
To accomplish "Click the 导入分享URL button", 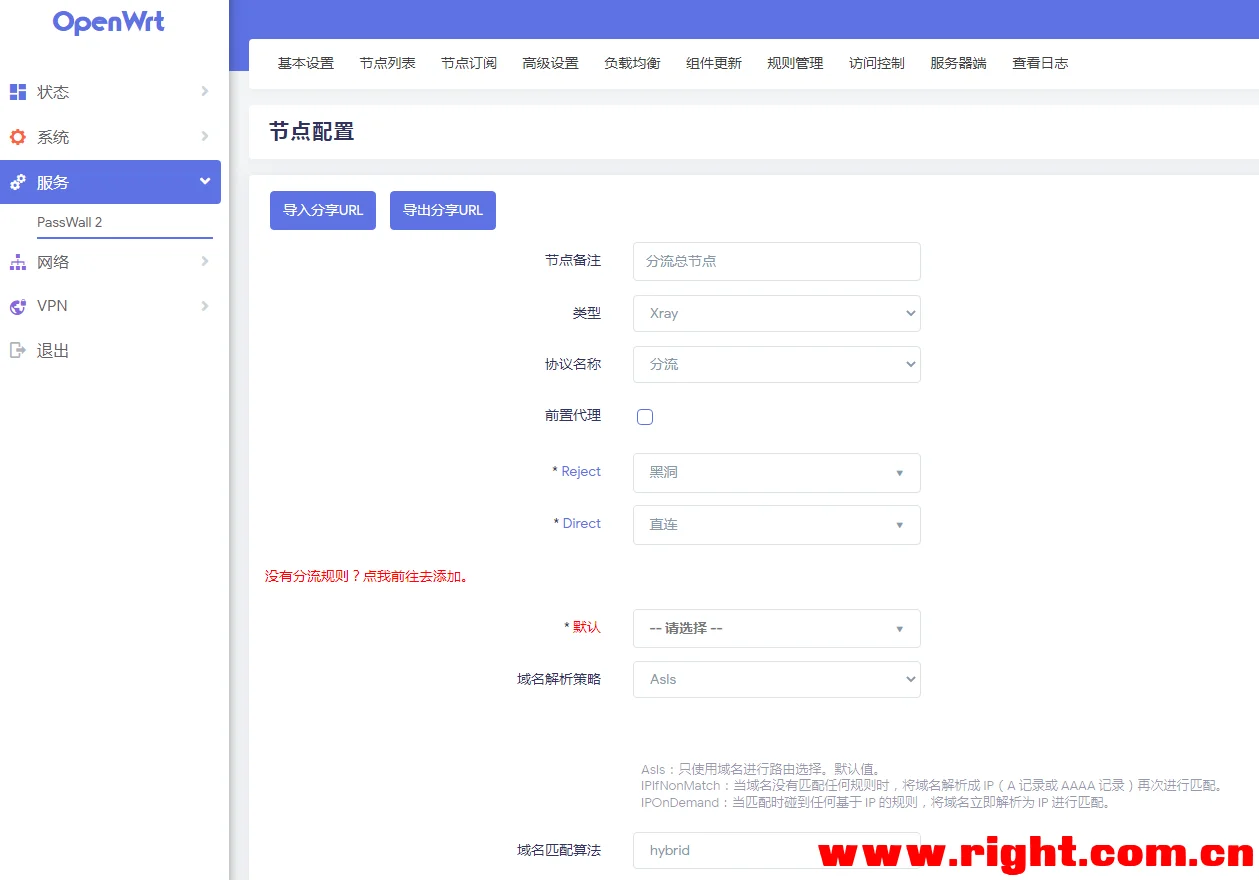I will click(x=322, y=210).
